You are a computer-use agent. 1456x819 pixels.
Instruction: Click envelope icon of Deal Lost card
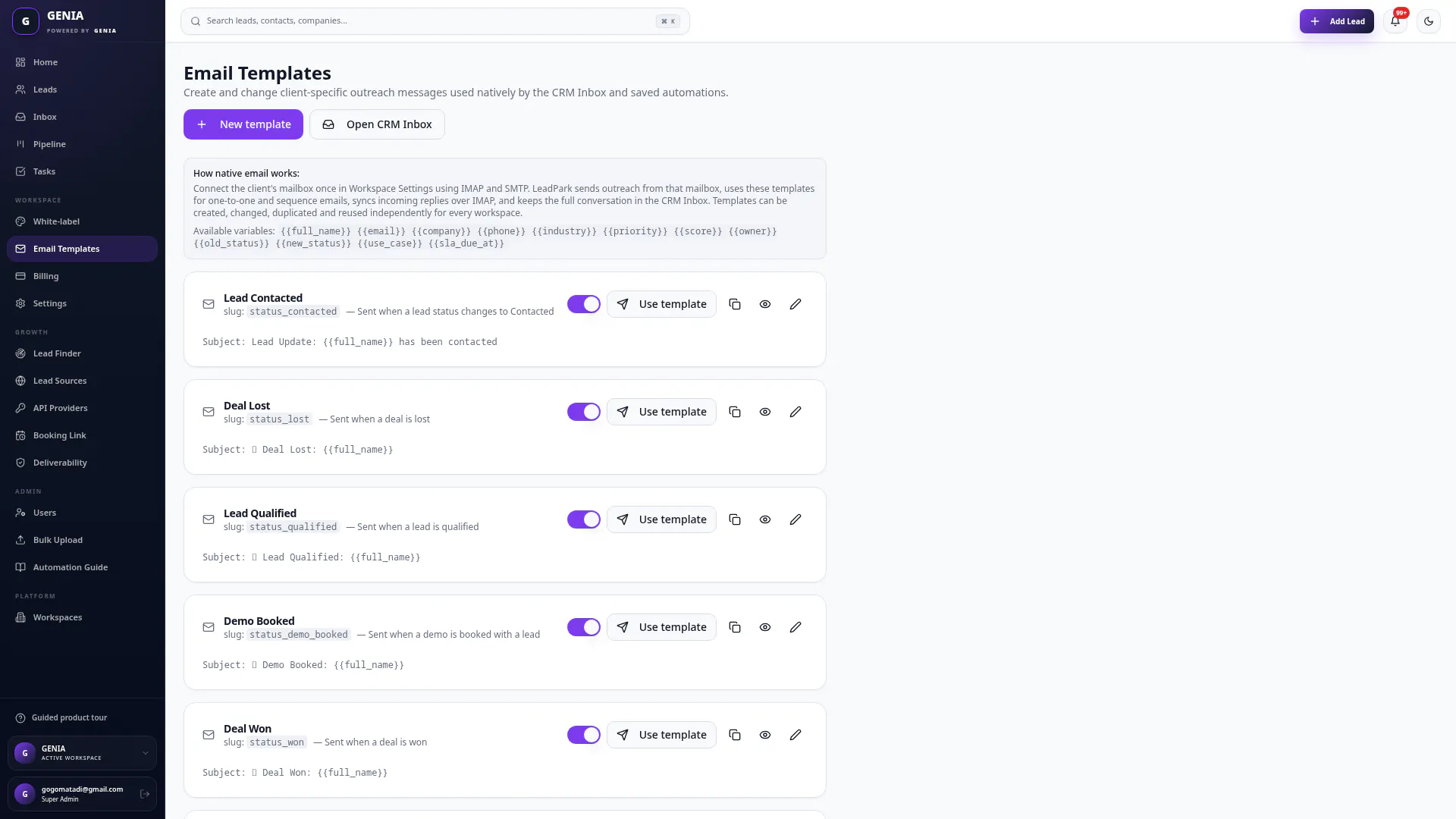[209, 412]
